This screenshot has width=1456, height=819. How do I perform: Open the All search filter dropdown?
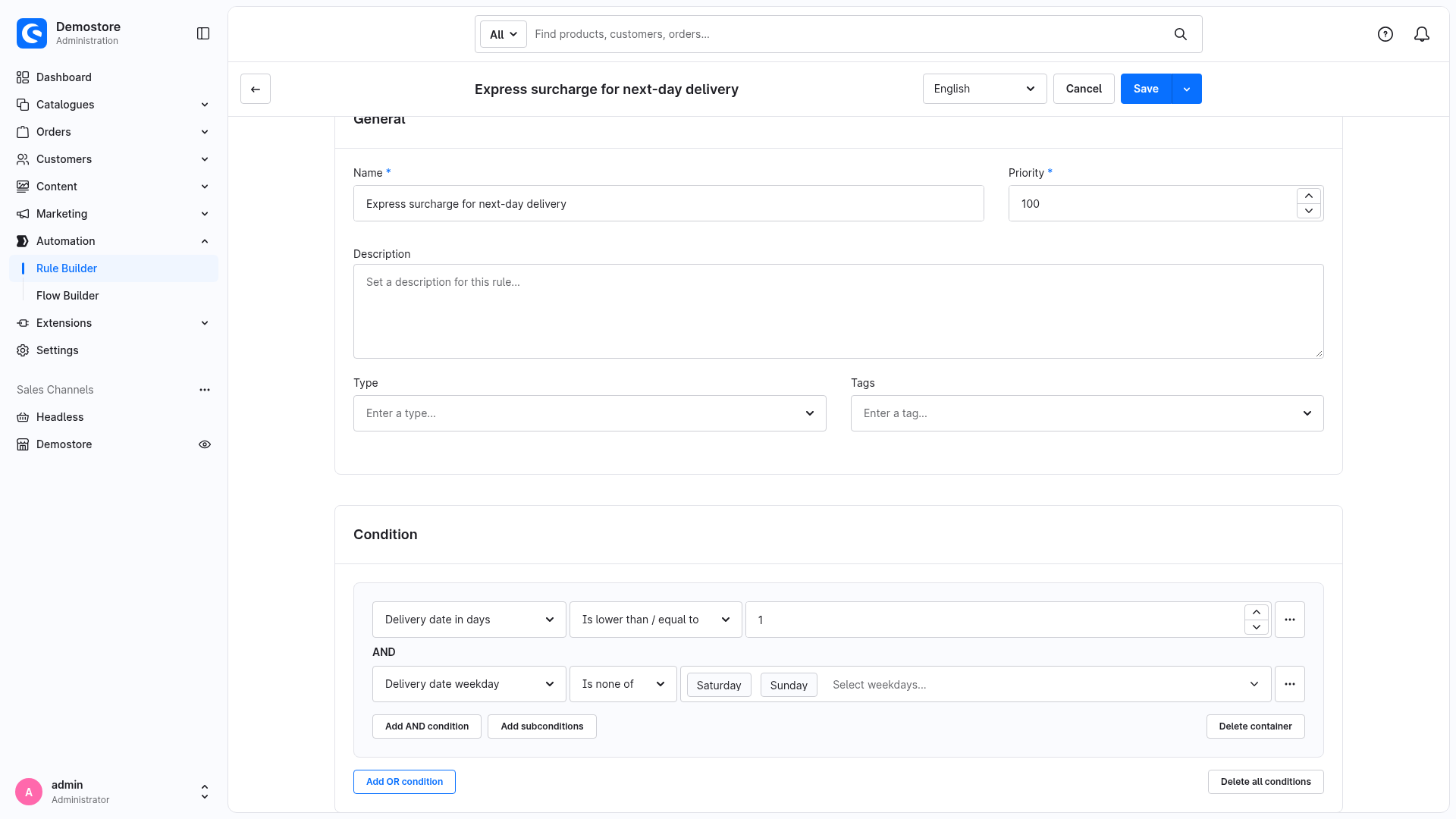(x=504, y=34)
